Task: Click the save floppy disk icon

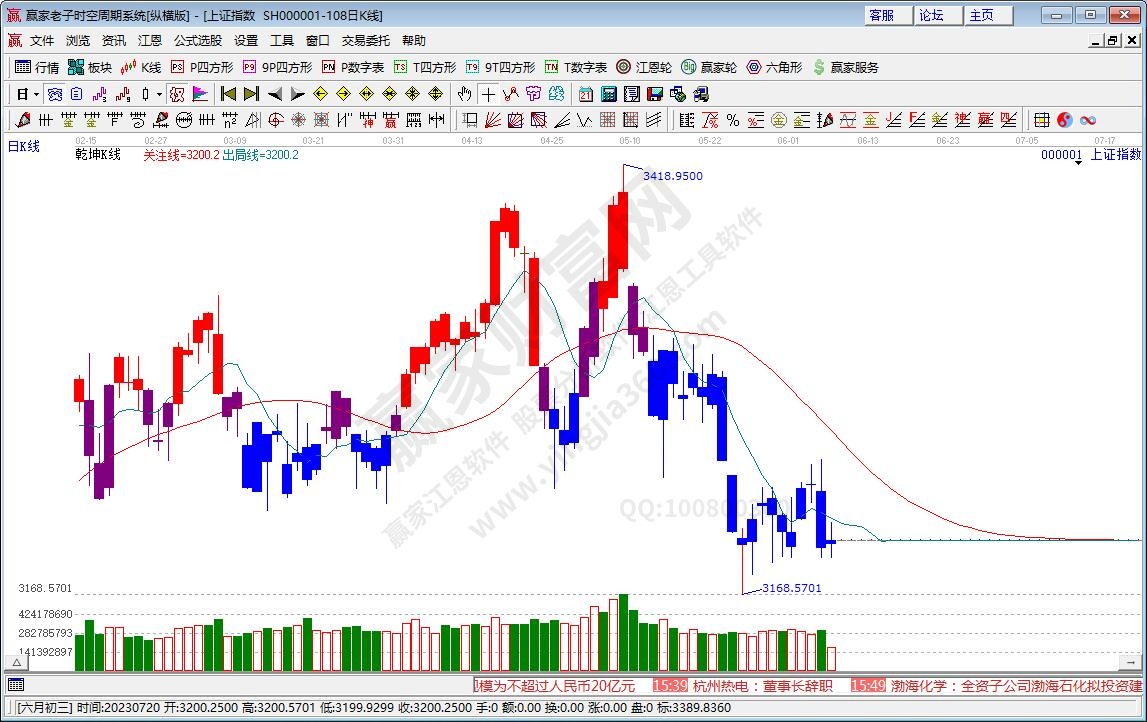Action: (654, 94)
